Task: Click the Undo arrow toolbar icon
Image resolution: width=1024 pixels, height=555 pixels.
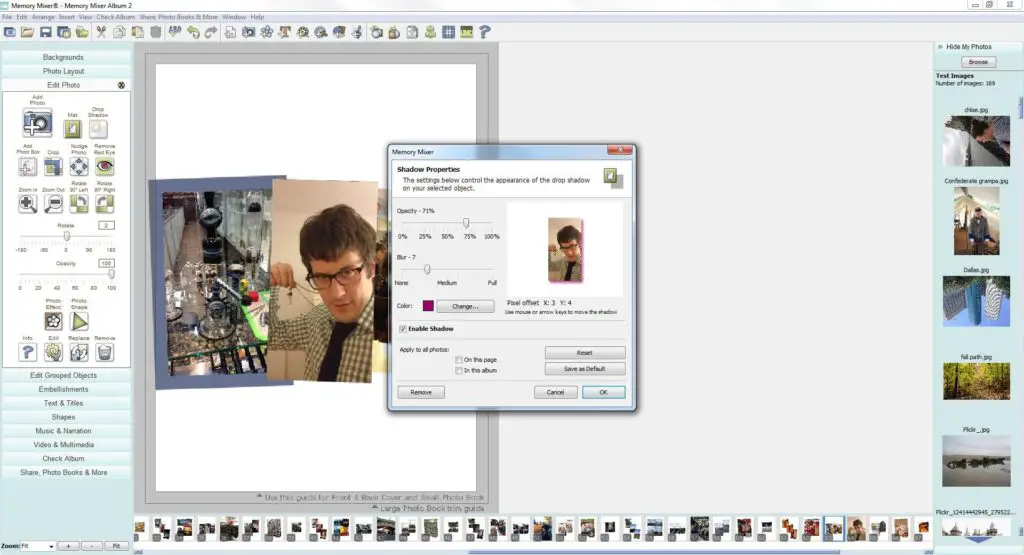Action: [x=193, y=32]
